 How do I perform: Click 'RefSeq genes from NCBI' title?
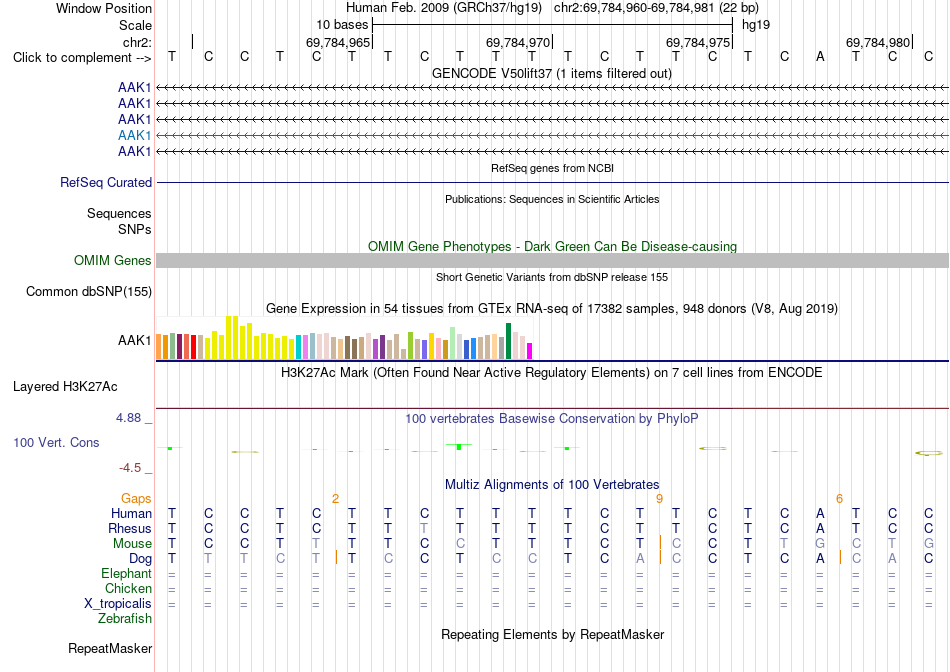tap(552, 168)
